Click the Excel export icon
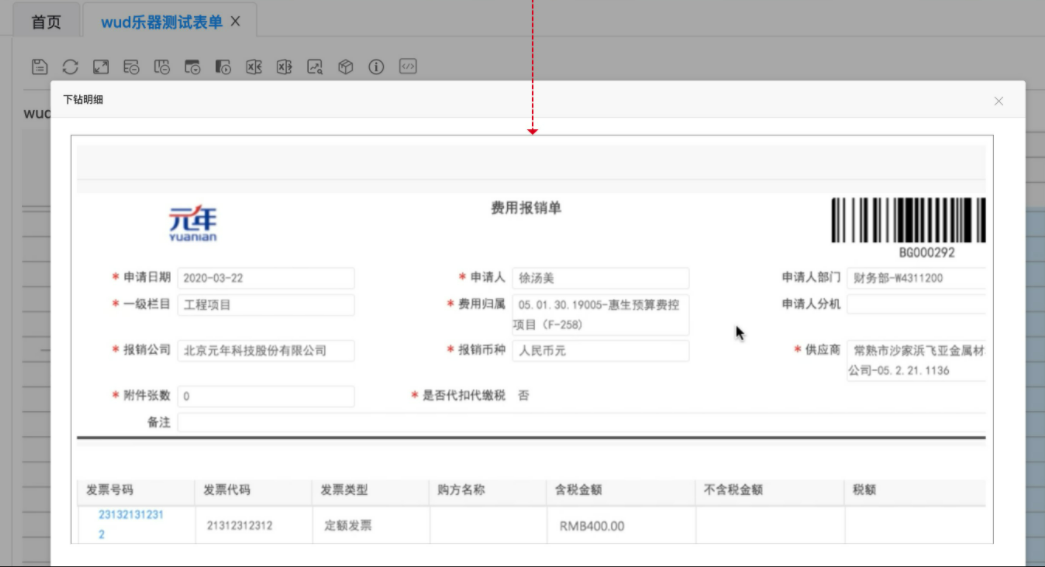Image resolution: width=1045 pixels, height=567 pixels. 284,67
